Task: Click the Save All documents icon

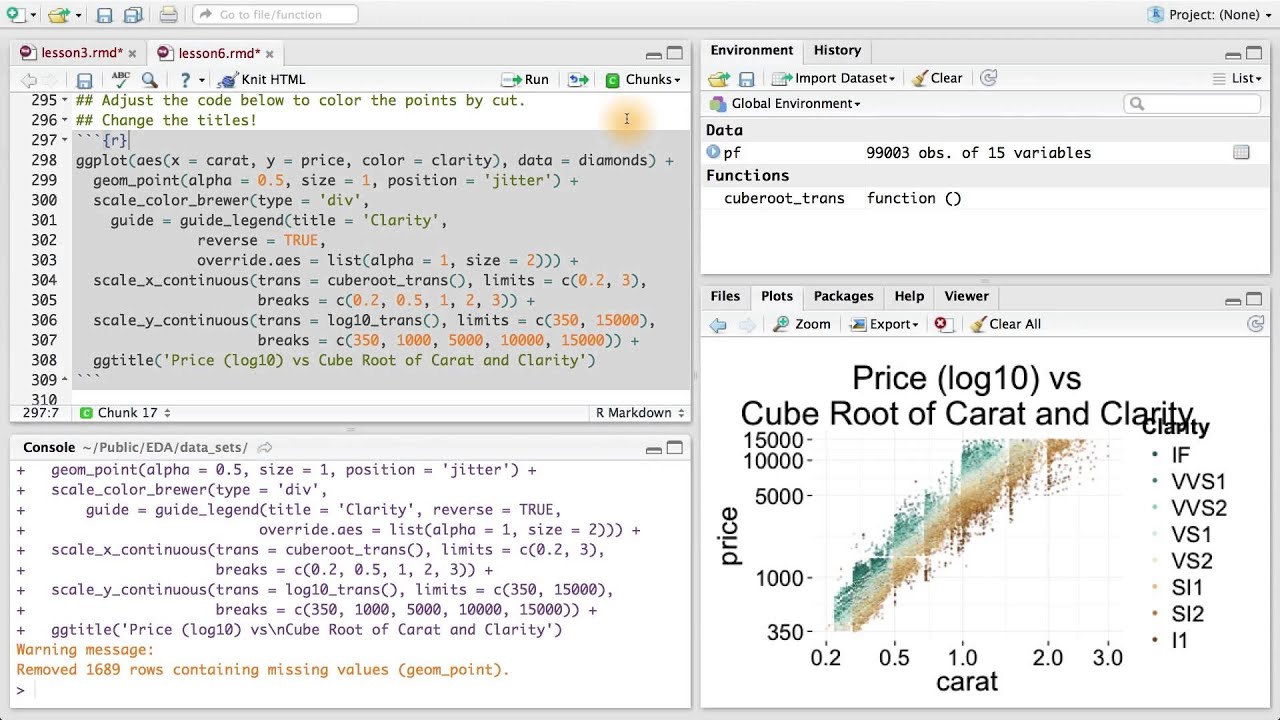Action: click(x=133, y=14)
